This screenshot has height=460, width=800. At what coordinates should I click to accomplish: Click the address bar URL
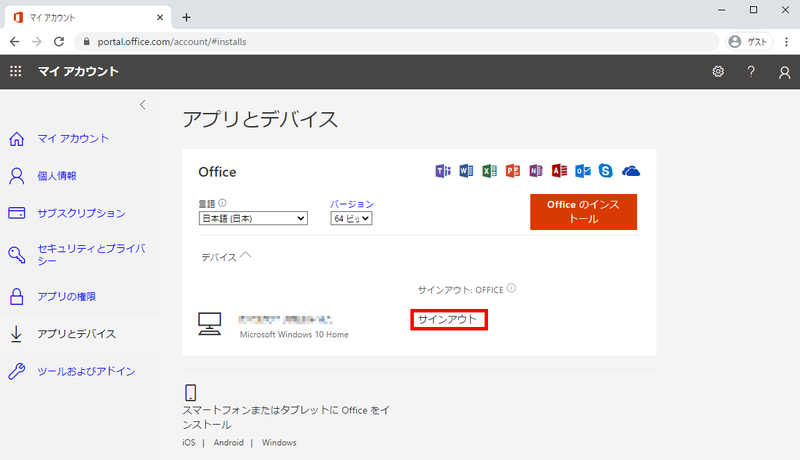click(172, 42)
